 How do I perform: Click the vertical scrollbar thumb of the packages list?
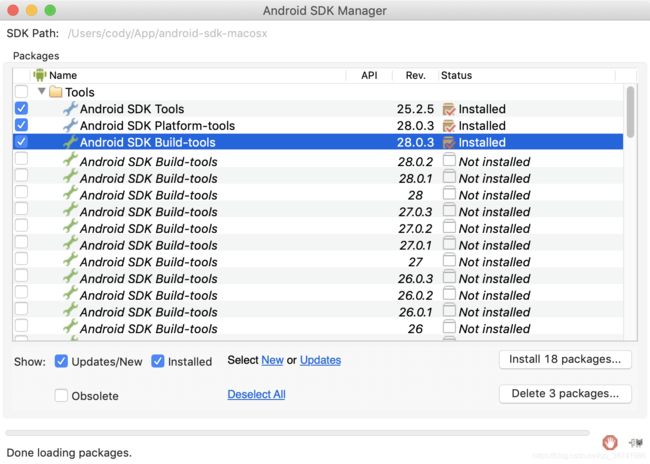pyautogui.click(x=630, y=112)
